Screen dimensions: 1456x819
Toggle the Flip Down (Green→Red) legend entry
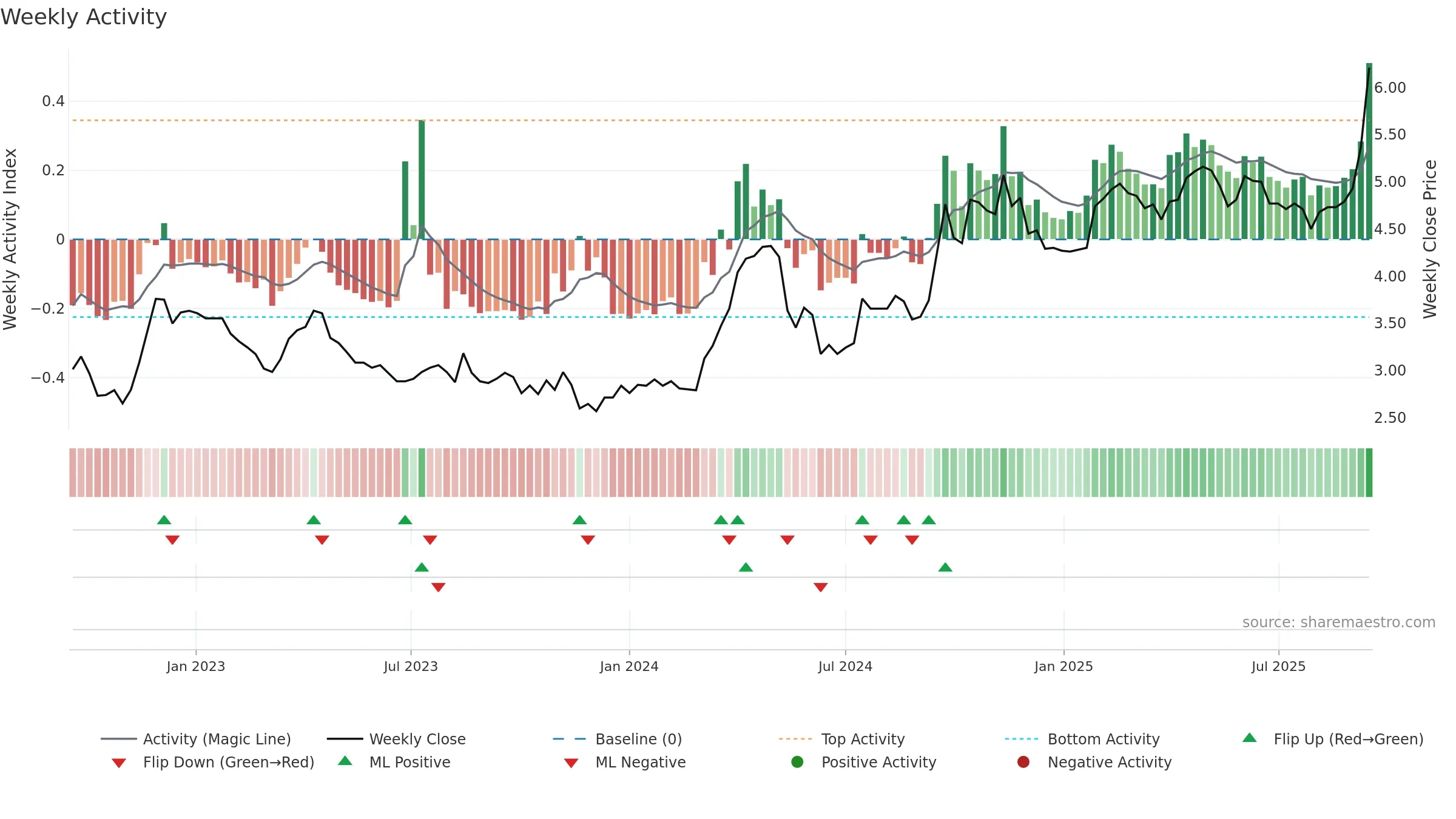[213, 762]
